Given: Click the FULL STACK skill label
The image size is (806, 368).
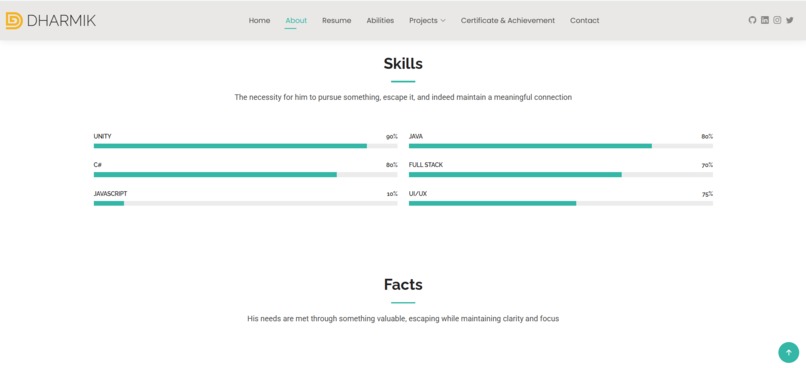Looking at the screenshot, I should 426,165.
